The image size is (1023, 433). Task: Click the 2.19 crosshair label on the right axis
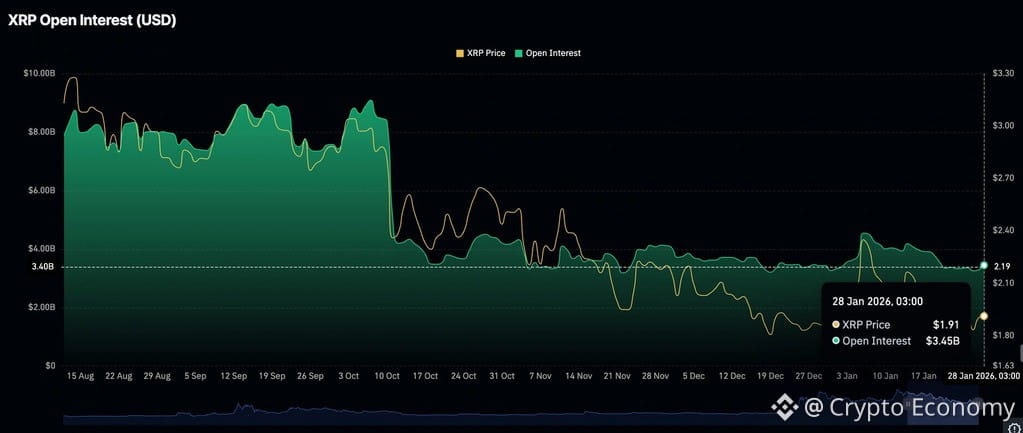click(x=1001, y=266)
